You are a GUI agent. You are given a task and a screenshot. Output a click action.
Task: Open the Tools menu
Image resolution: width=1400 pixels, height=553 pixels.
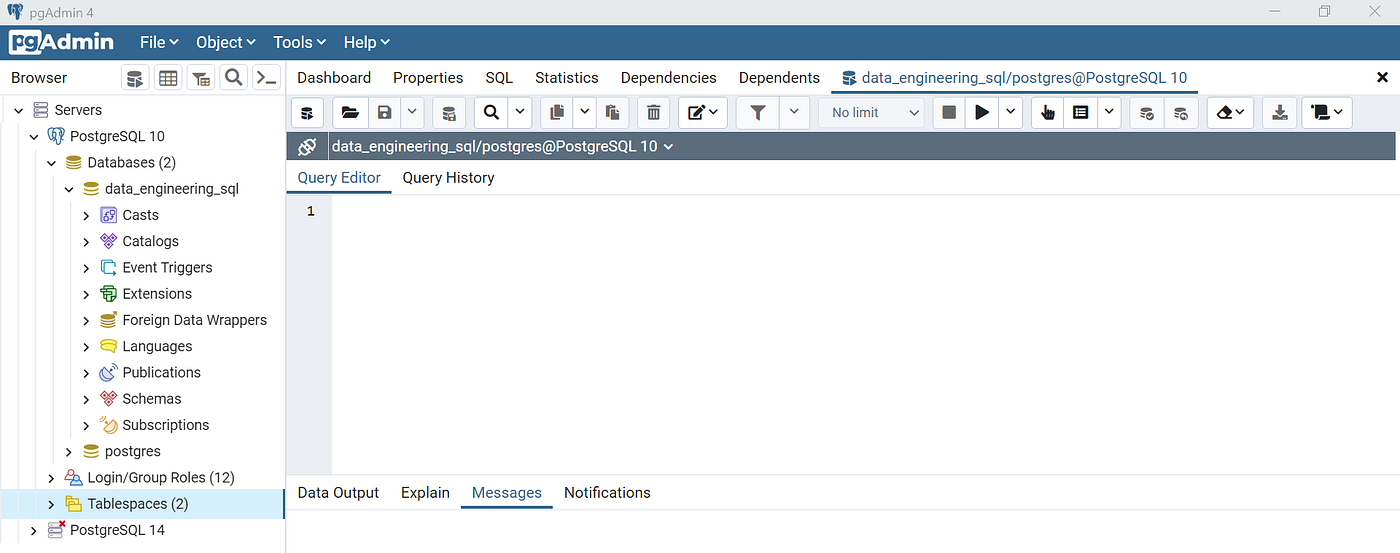click(x=300, y=42)
